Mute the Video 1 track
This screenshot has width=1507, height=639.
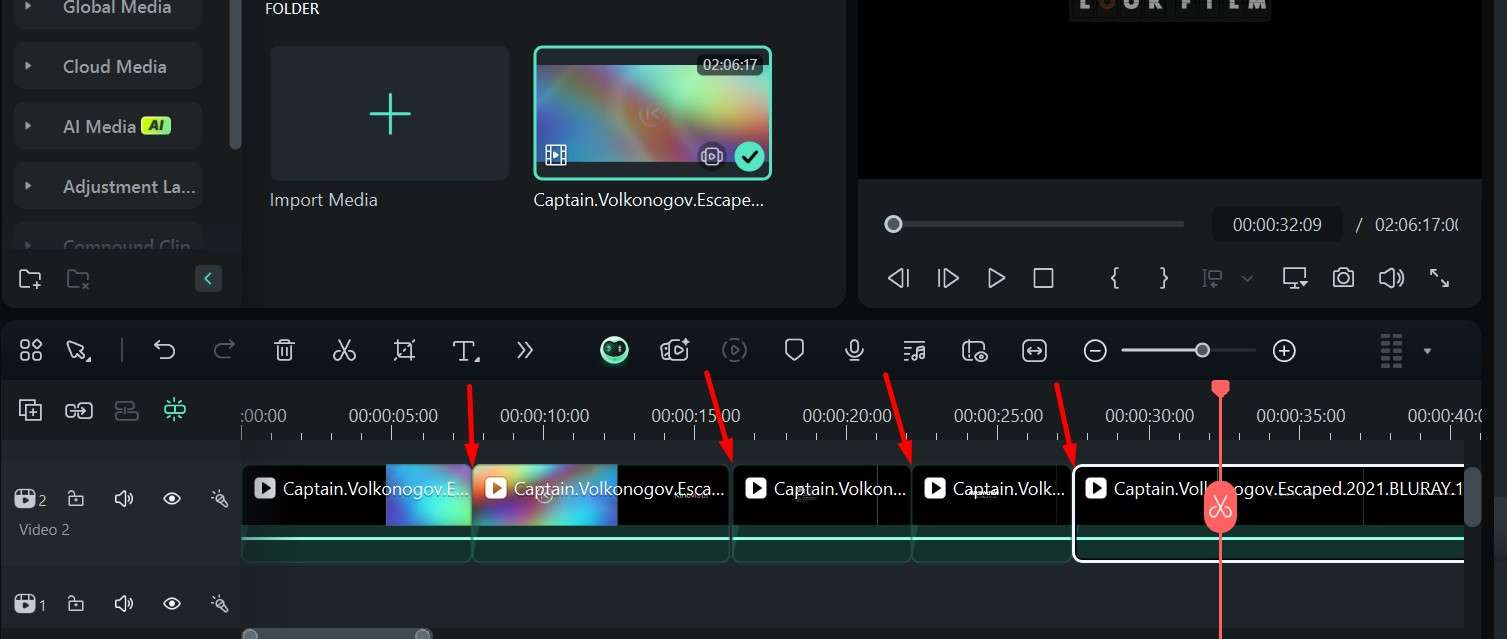[x=124, y=603]
